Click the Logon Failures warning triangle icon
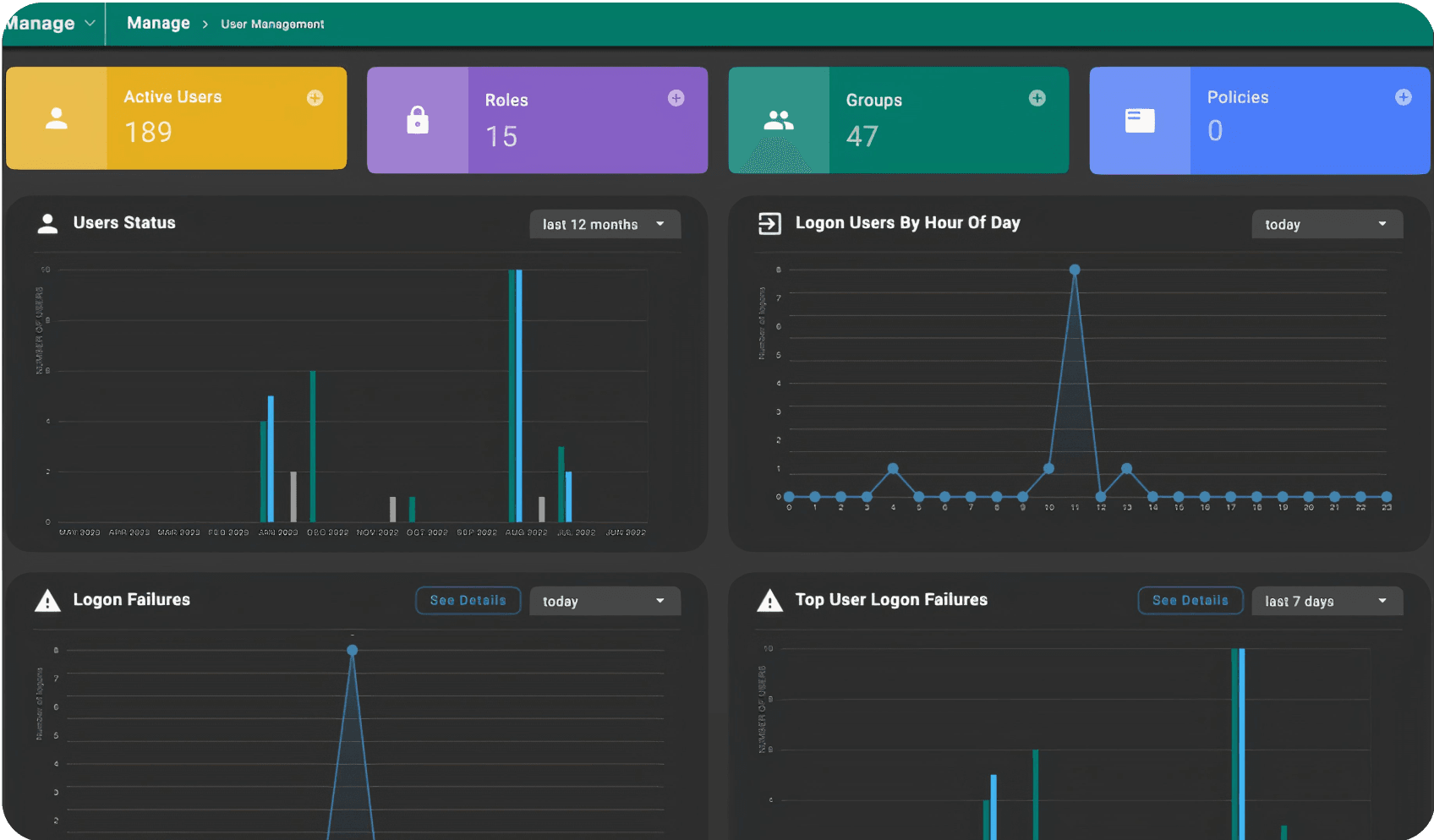Screen dimensions: 1434x840 (47, 601)
